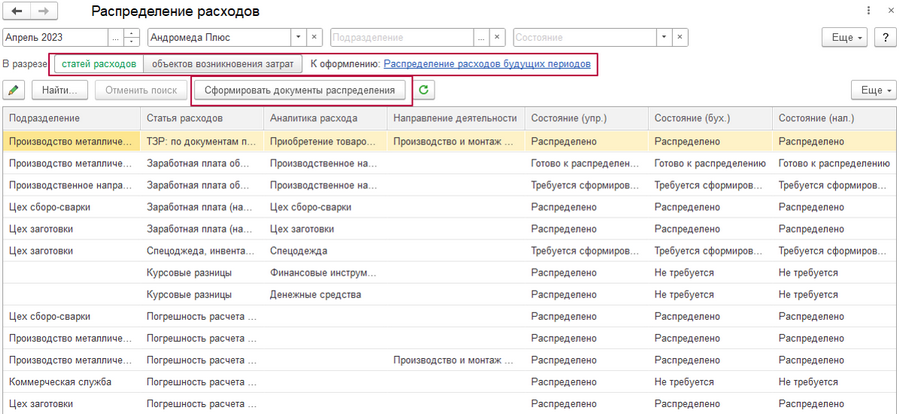Screen dimensions: 900x414
Task: Open period selection next to Апрель 2023
Action: 116,37
